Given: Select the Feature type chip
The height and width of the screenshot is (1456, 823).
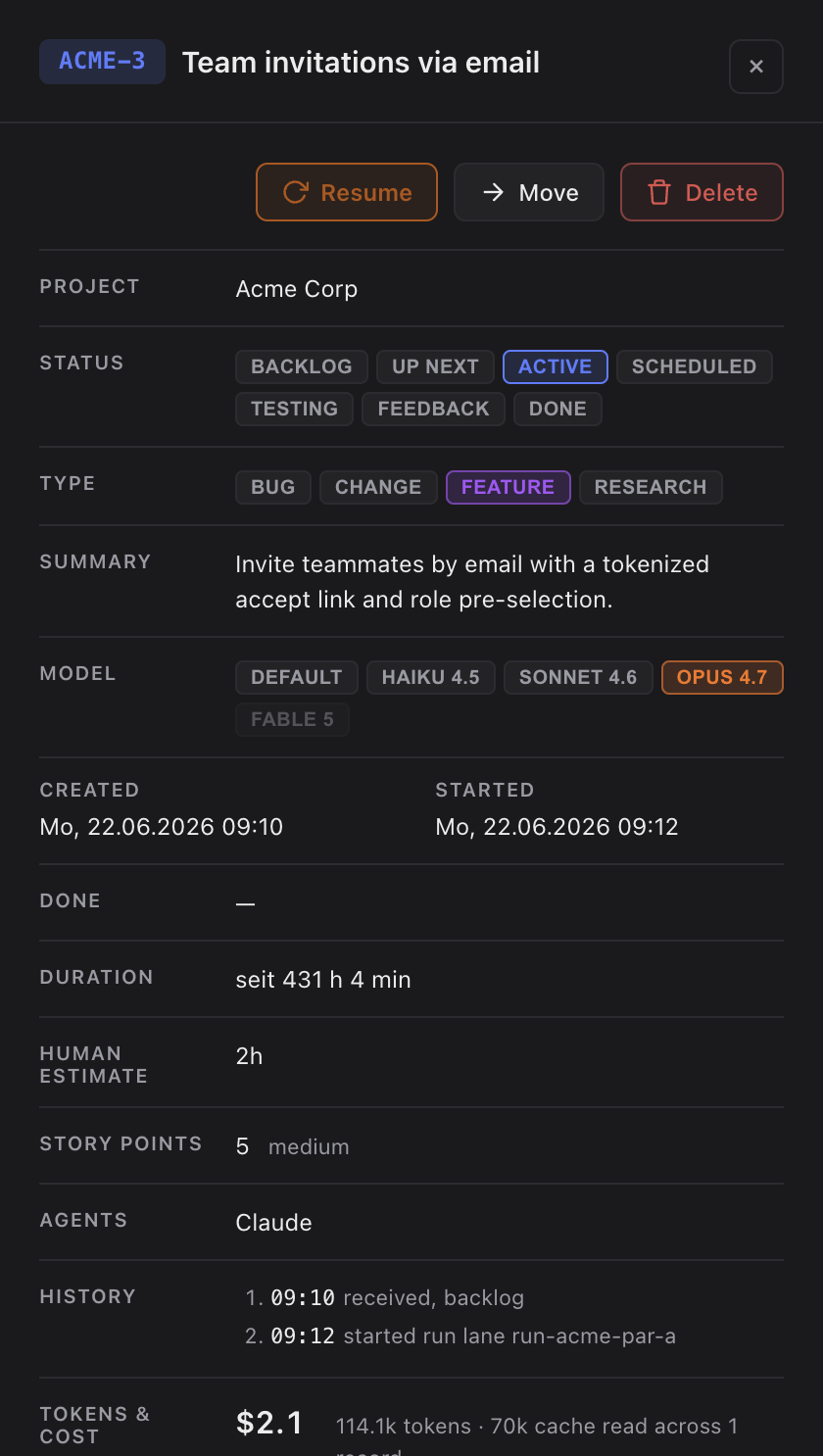Looking at the screenshot, I should [508, 487].
